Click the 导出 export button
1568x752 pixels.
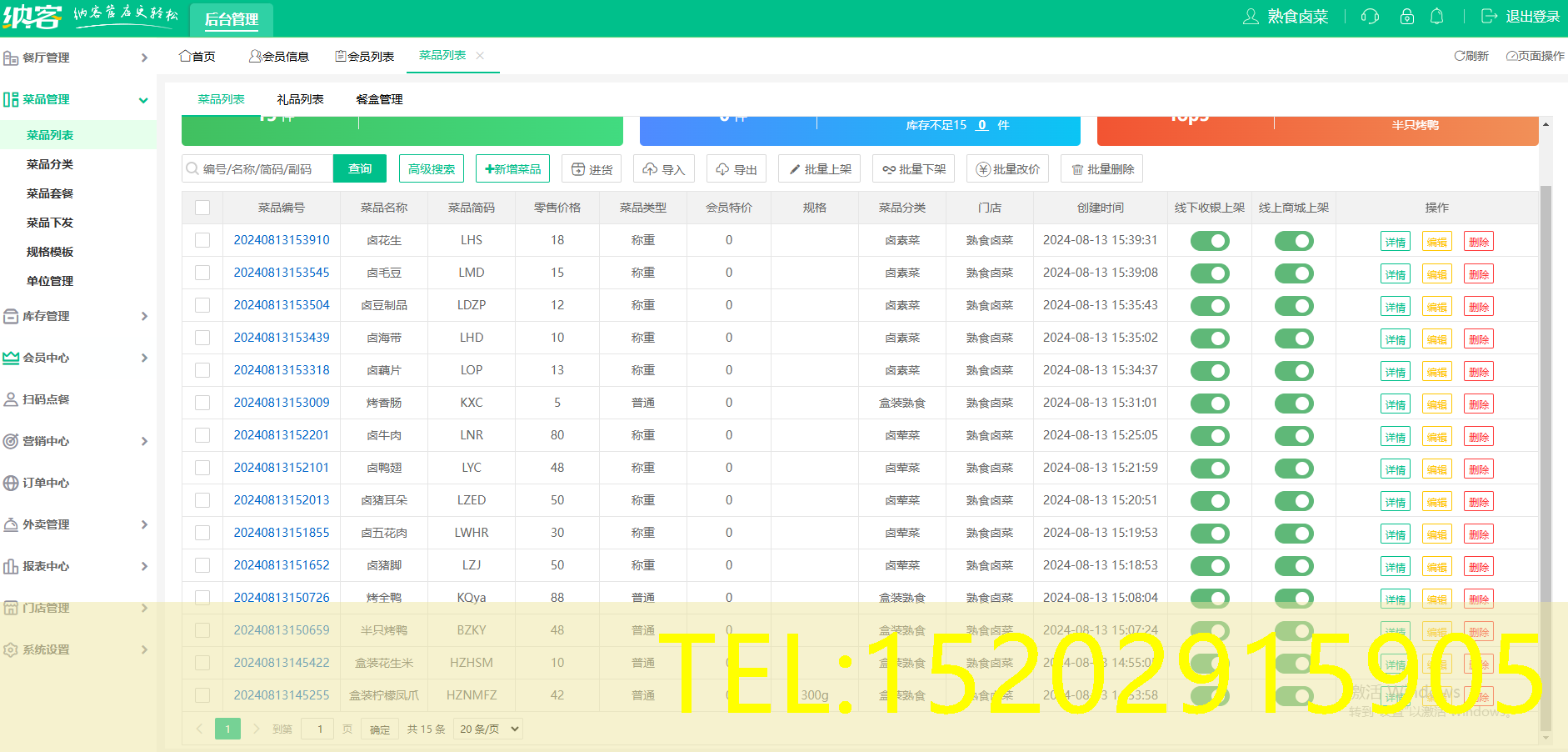737,169
